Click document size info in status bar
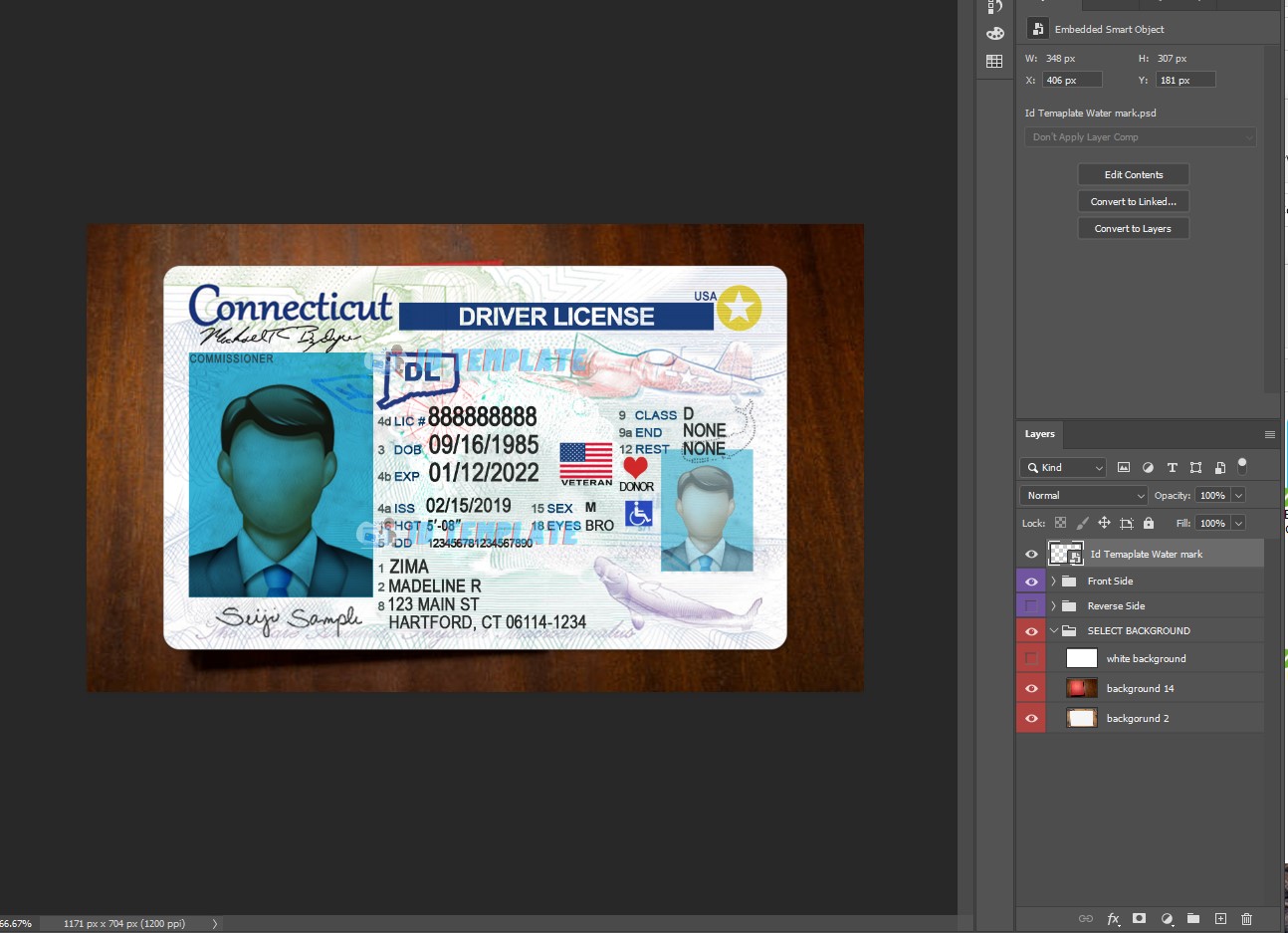 [x=124, y=923]
